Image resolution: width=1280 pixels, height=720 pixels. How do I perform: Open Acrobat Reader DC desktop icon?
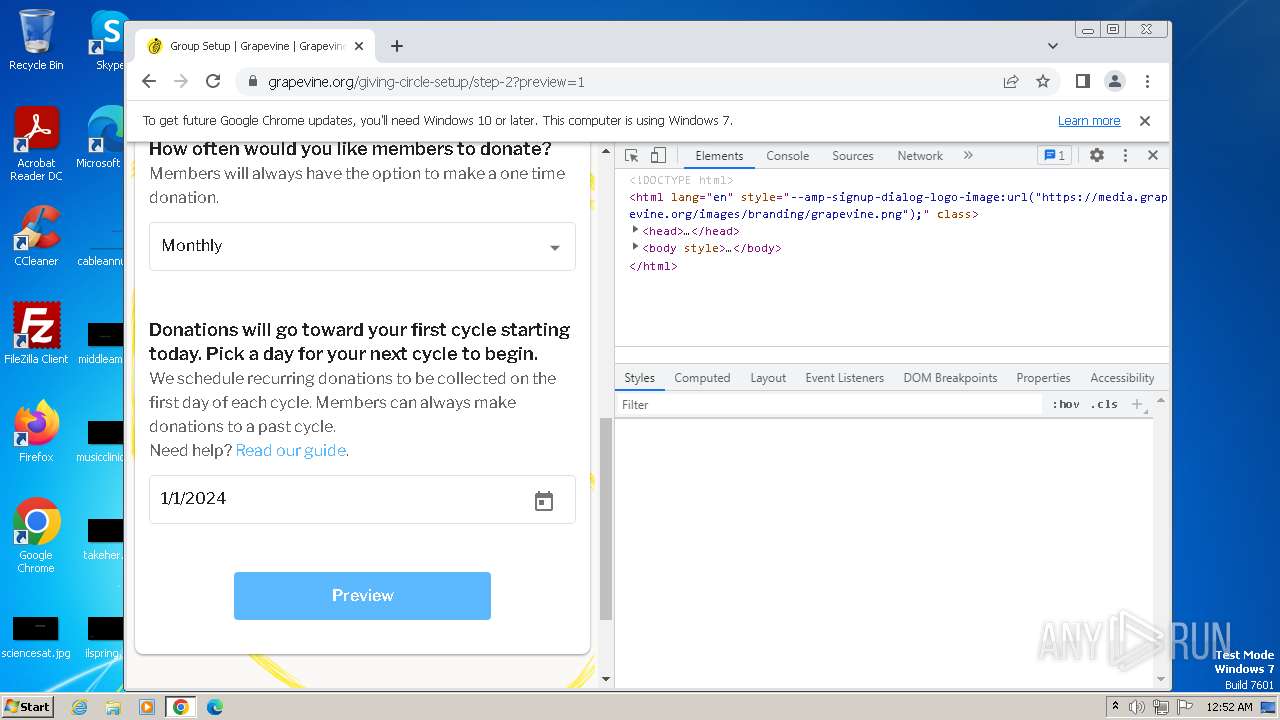37,144
